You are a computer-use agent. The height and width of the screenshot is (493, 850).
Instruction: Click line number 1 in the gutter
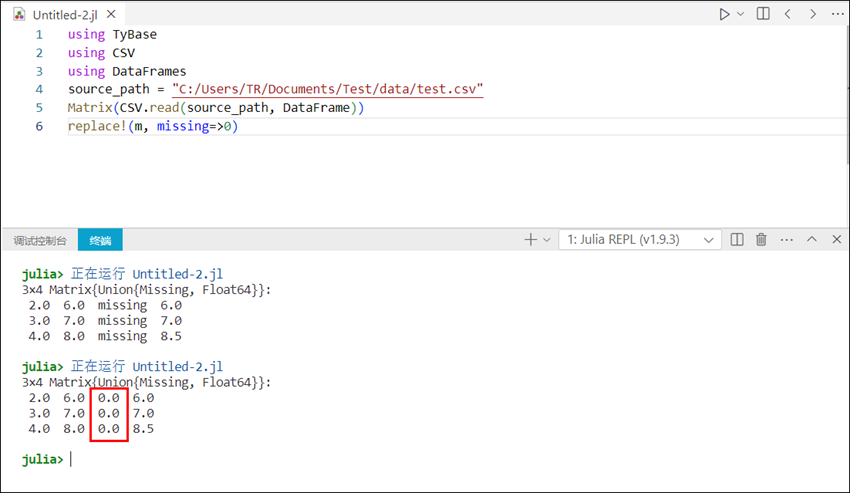click(39, 35)
